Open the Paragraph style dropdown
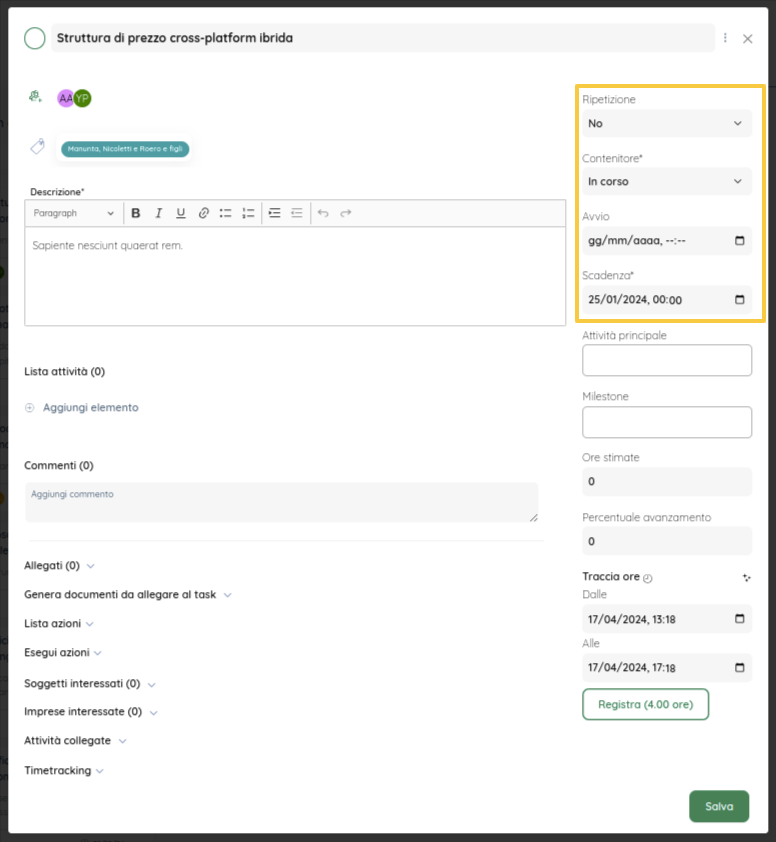This screenshot has height=842, width=776. (x=74, y=213)
